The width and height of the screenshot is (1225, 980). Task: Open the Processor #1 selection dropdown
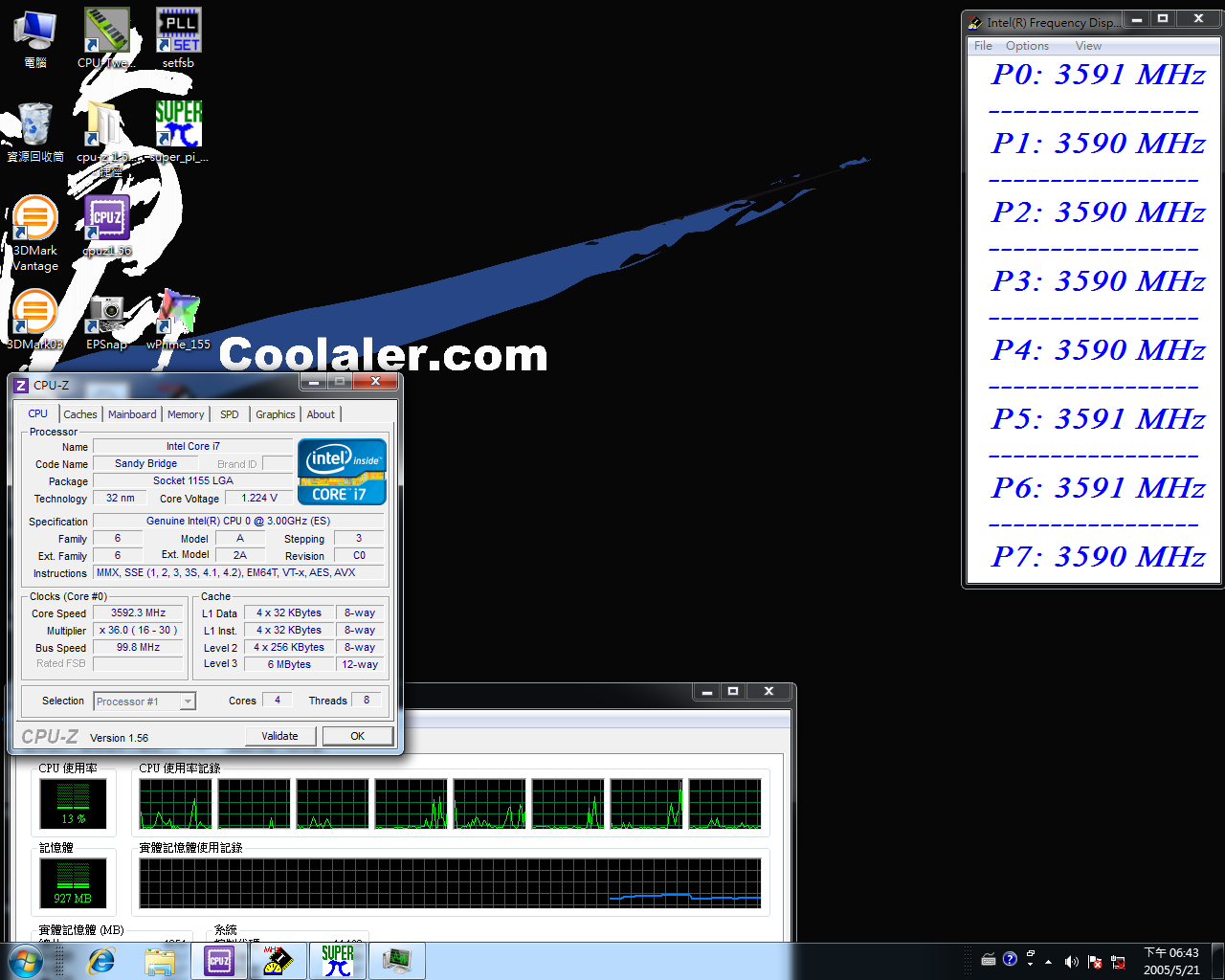pyautogui.click(x=145, y=702)
